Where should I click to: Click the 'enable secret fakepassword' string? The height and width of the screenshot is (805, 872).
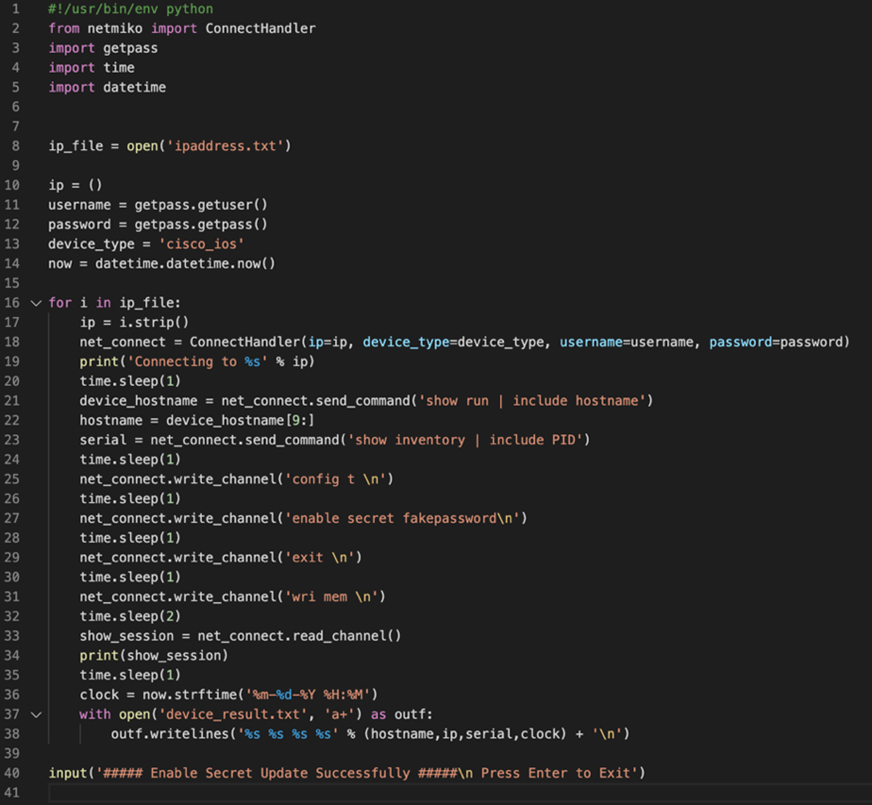click(x=405, y=518)
